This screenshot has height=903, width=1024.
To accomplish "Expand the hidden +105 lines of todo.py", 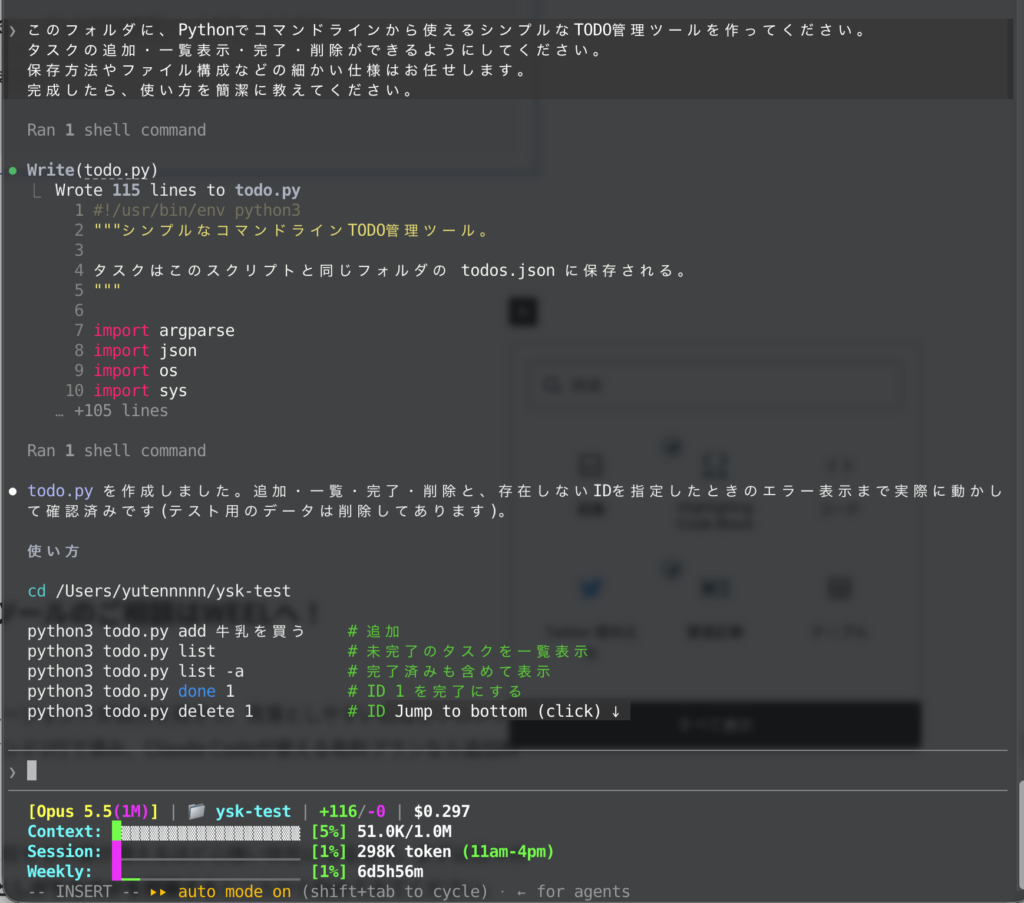I will pos(112,411).
